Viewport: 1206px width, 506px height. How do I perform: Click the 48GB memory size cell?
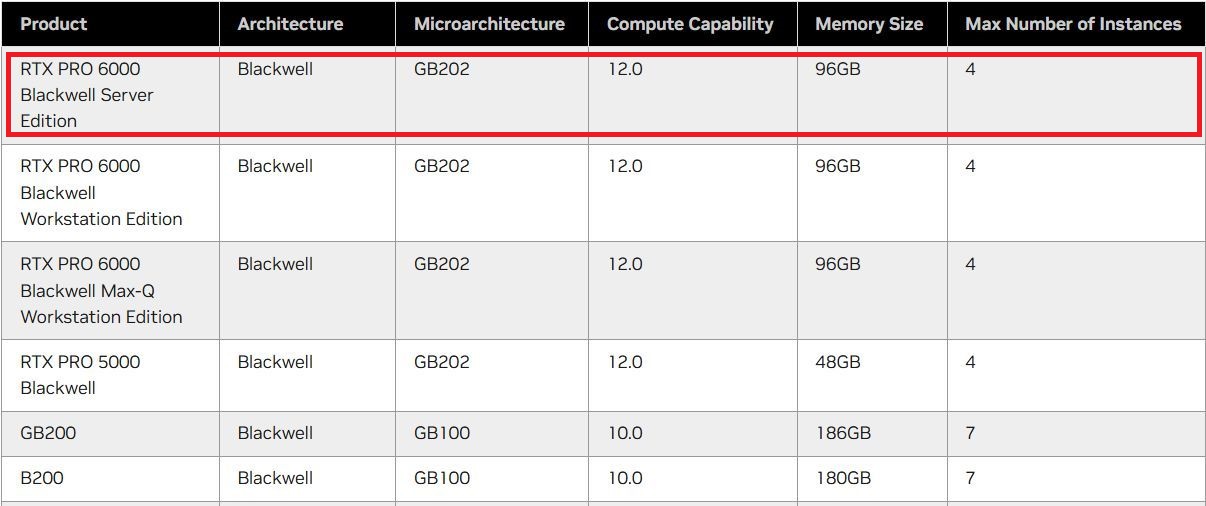[x=838, y=362]
